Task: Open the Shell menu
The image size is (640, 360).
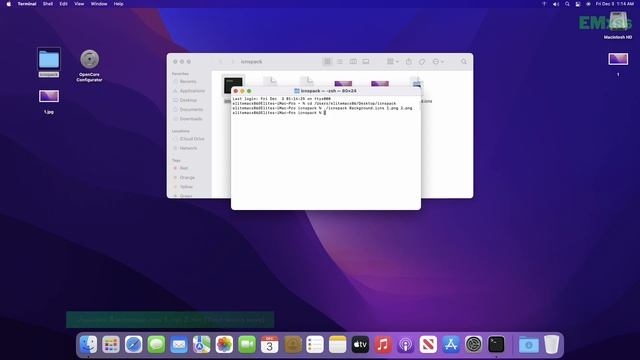Action: click(x=48, y=4)
